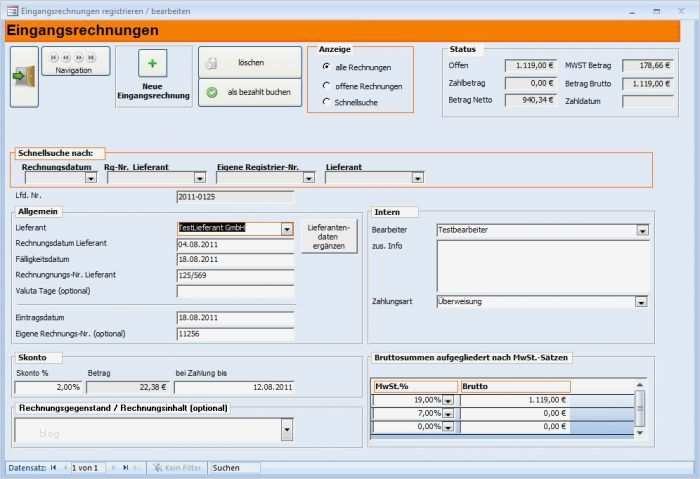Click first record button in Datensatz bar
This screenshot has height=479, width=700.
pyautogui.click(x=54, y=468)
